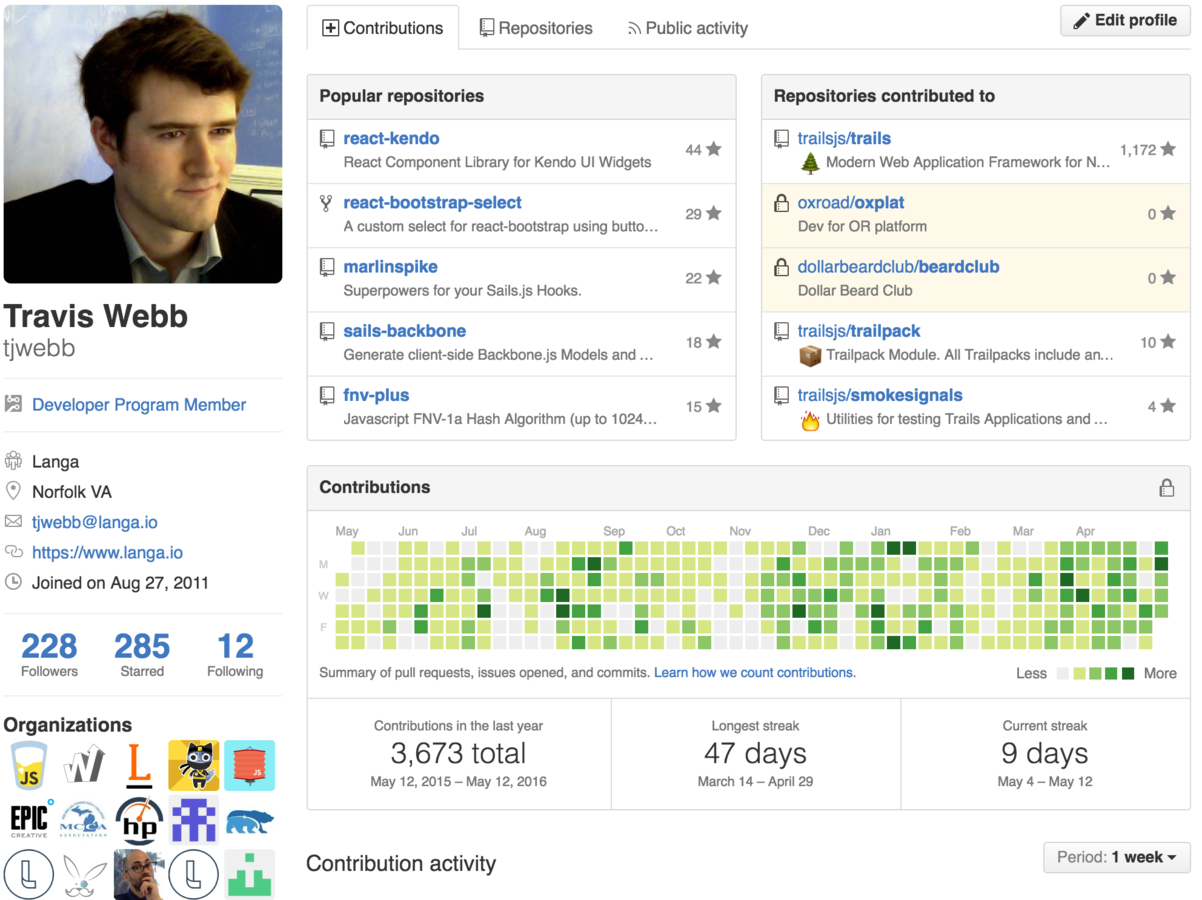This screenshot has height=900, width=1202.
Task: Click the Joined on Aug 27, 2011 text
Action: click(120, 582)
